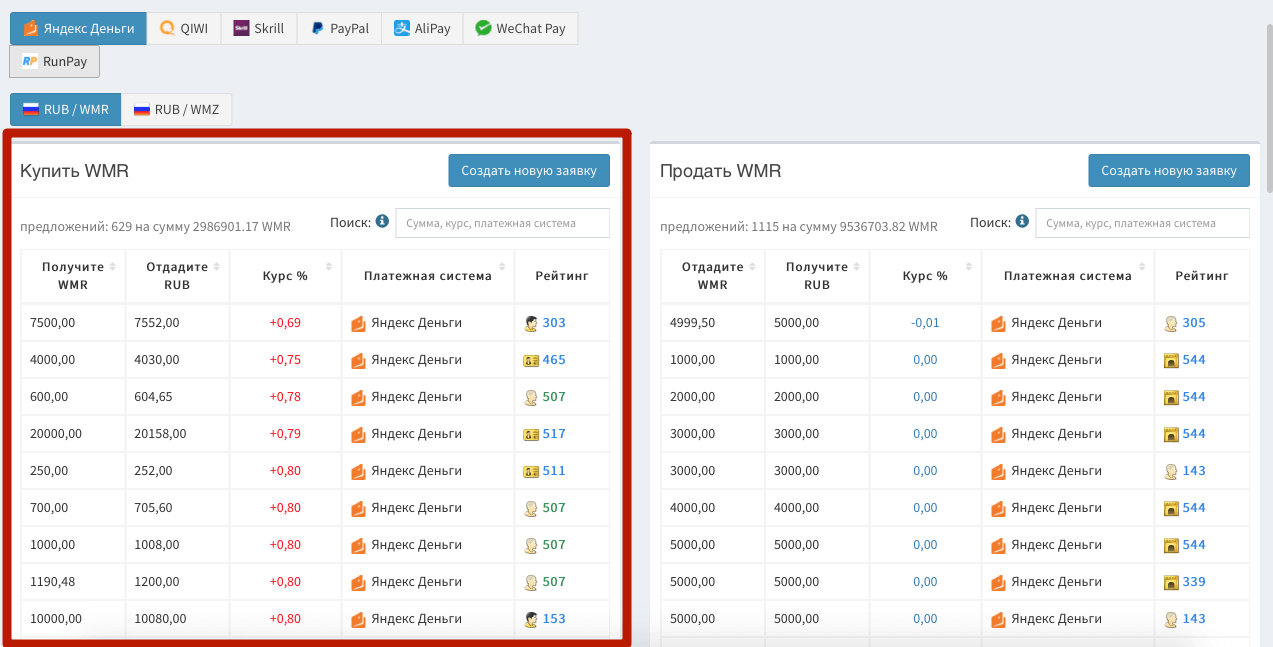
Task: Click the passport icon next to rating 339
Action: click(x=1171, y=582)
